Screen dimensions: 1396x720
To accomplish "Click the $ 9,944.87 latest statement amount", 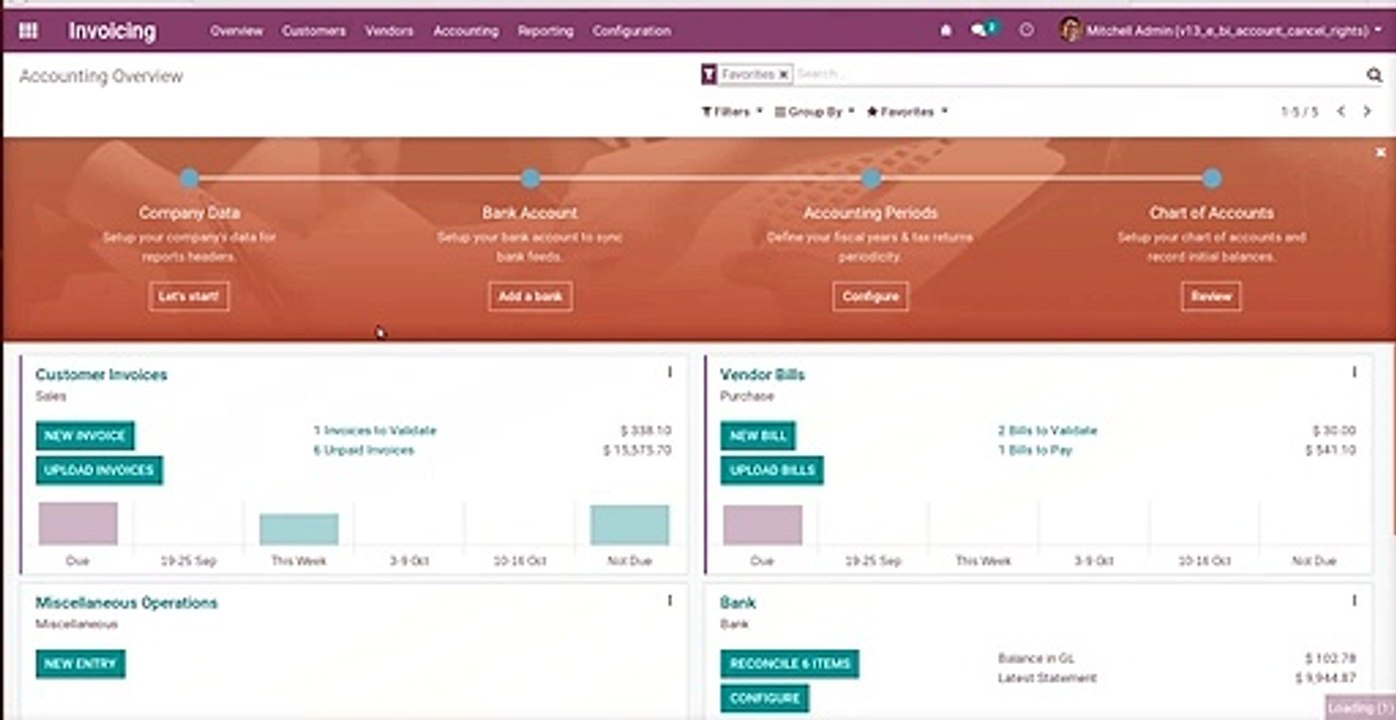I will [x=1326, y=678].
